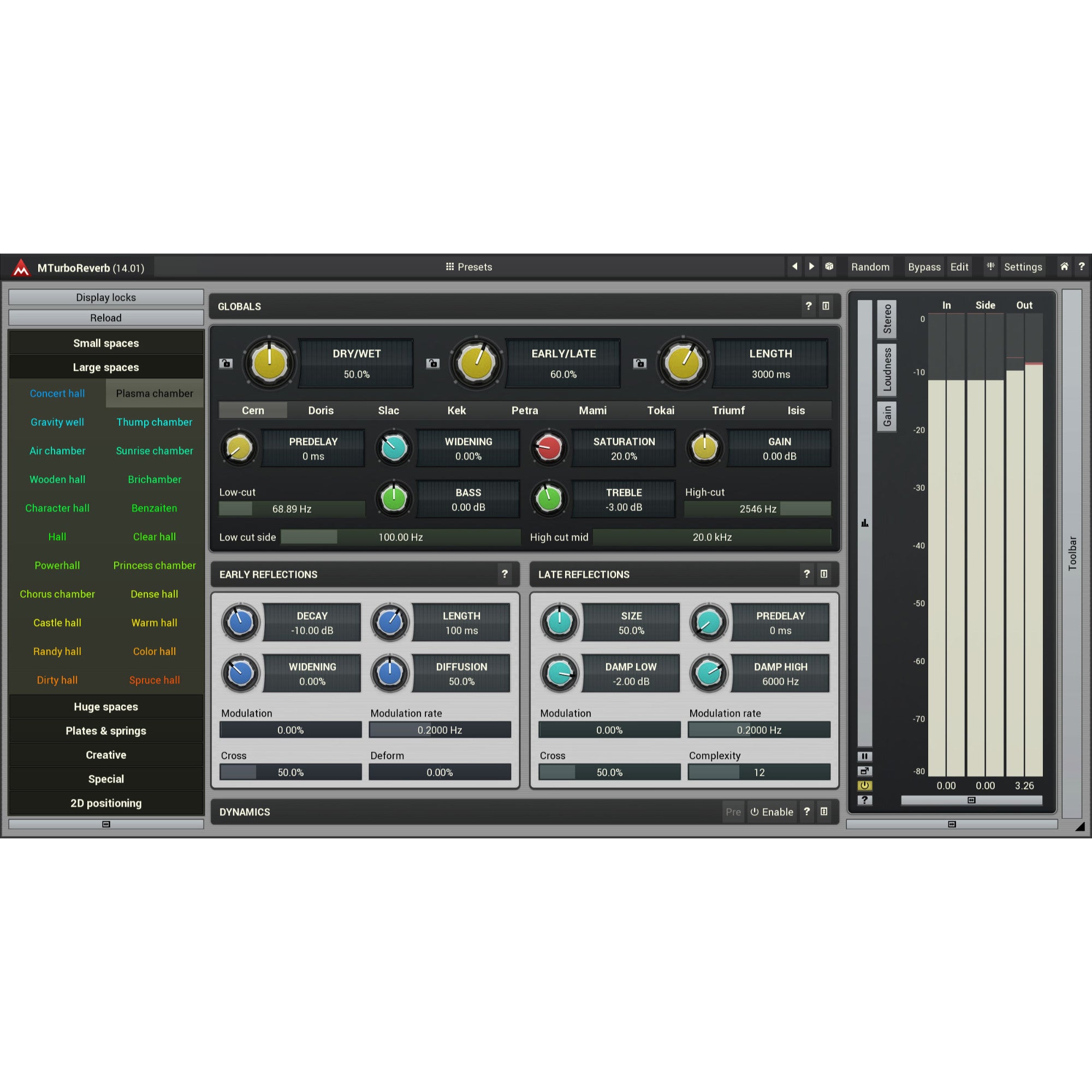Open Early Reflections help icon
This screenshot has height=1092, width=1092.
[505, 574]
